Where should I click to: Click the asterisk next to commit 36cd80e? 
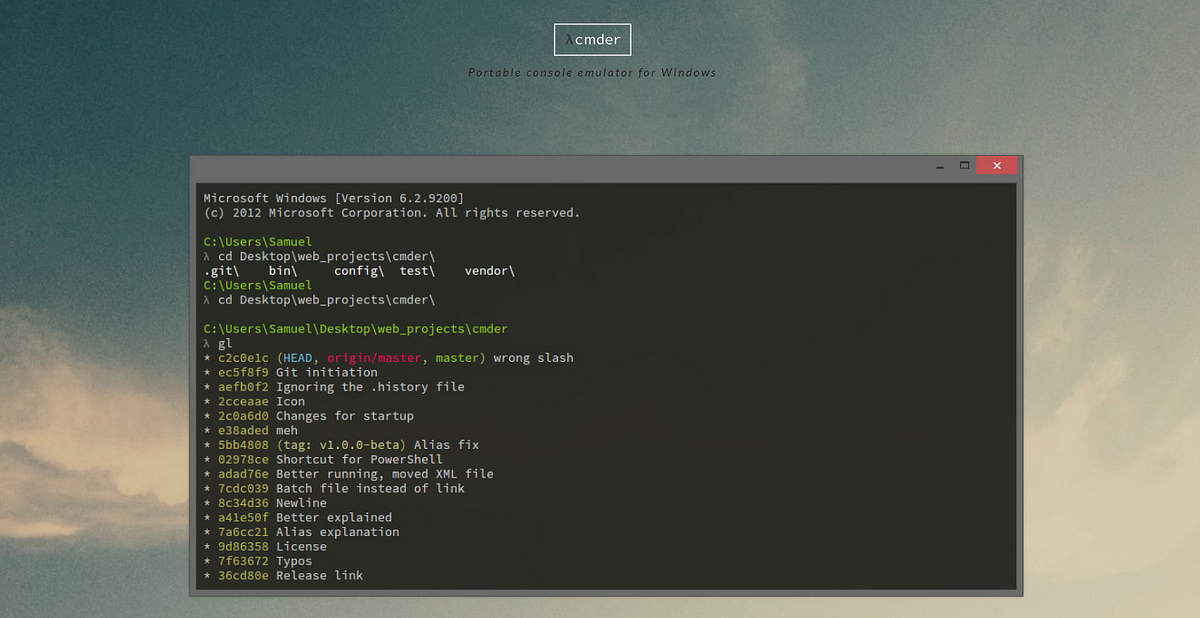[206, 575]
